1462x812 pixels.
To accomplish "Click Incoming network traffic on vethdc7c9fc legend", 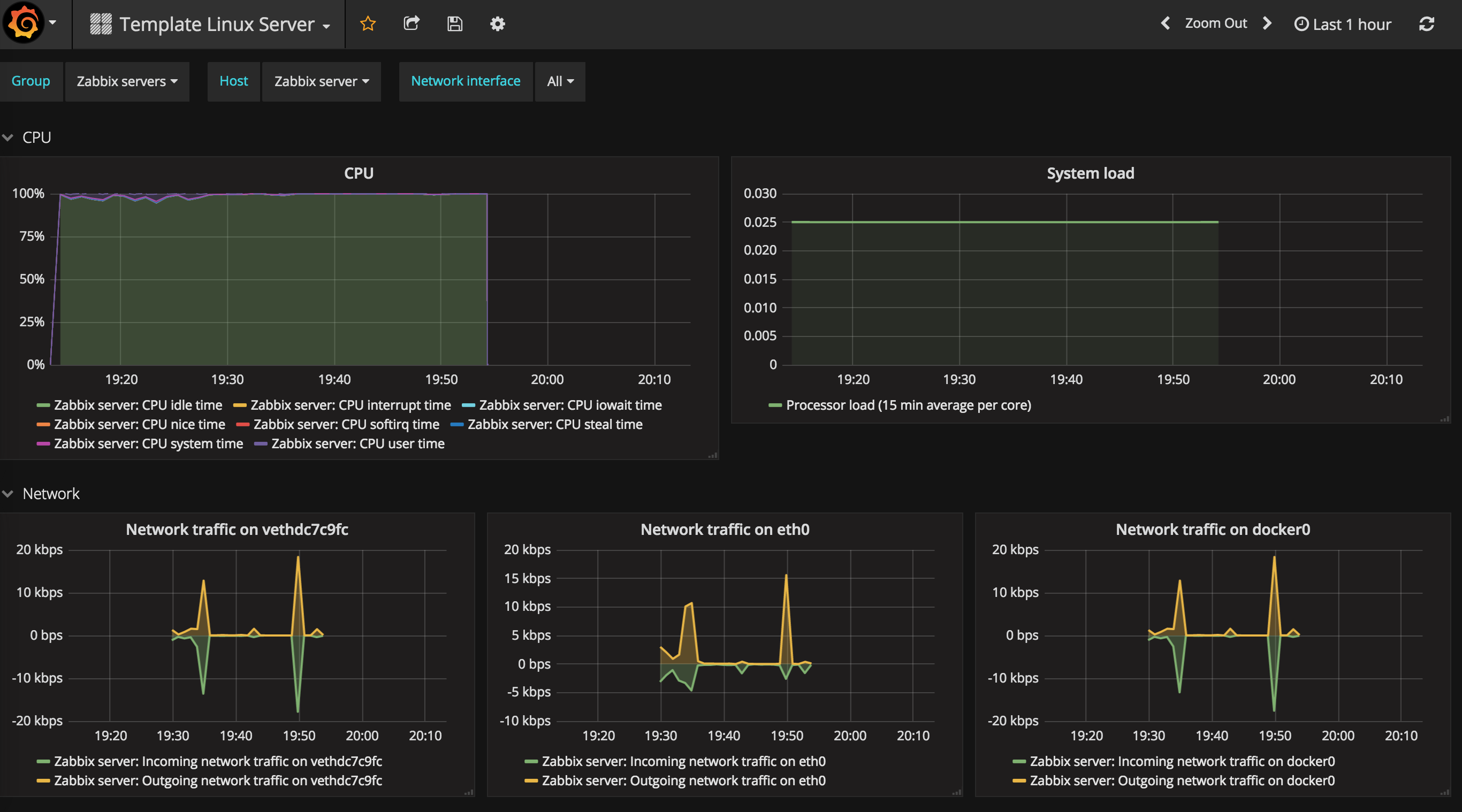I will click(218, 762).
